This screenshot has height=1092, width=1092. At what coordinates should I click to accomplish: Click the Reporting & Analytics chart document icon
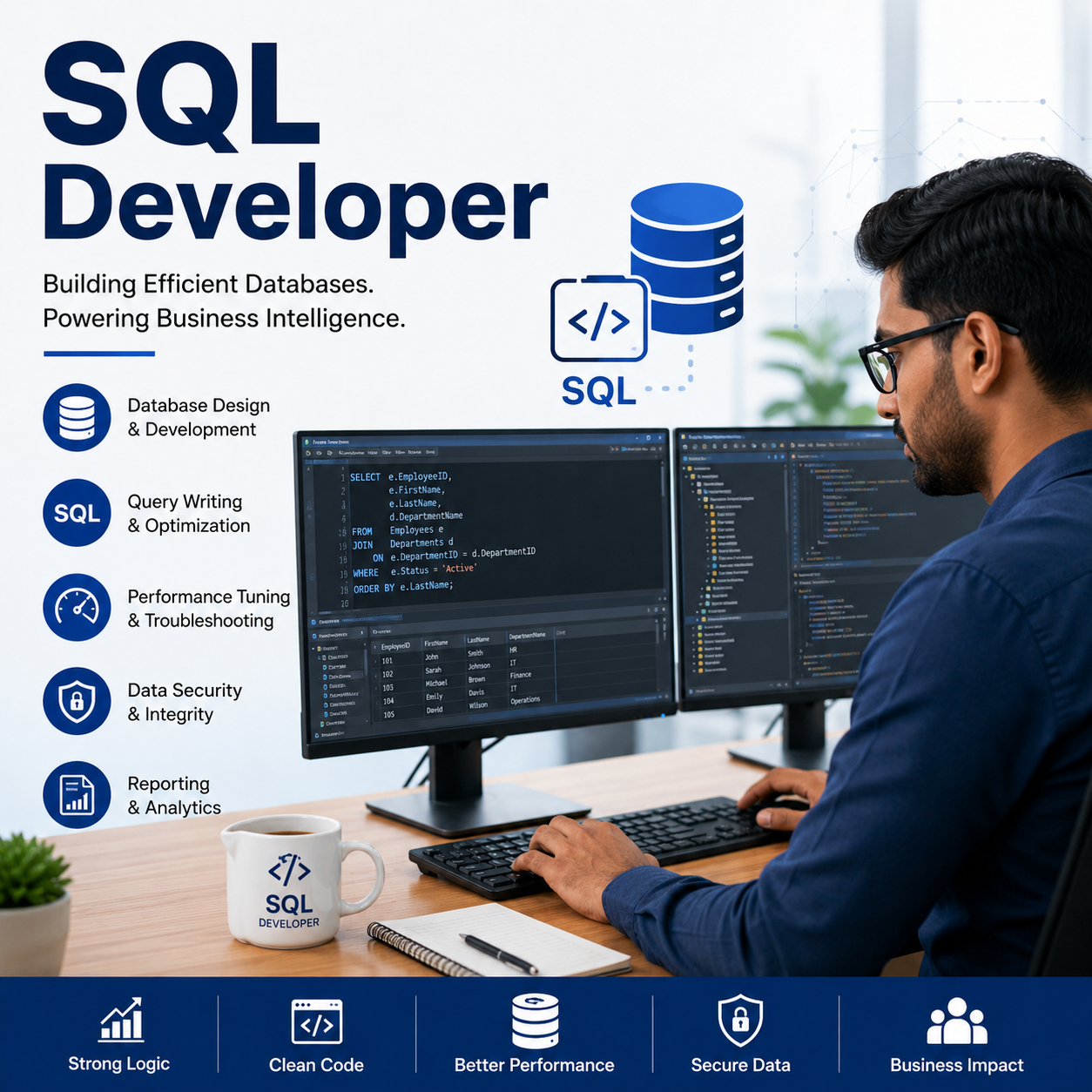click(x=77, y=795)
